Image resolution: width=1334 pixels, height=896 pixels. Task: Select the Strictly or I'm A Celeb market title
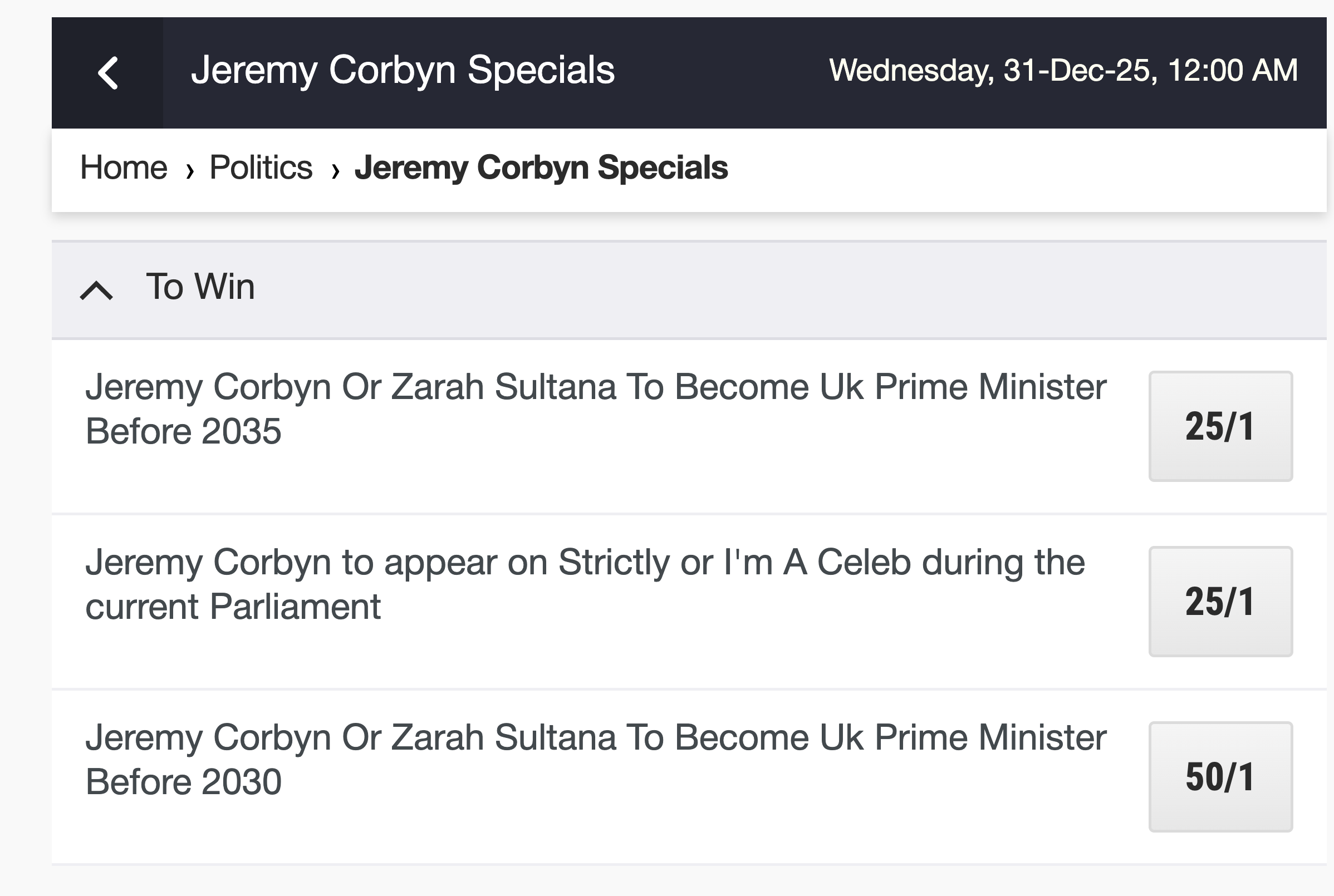point(585,562)
